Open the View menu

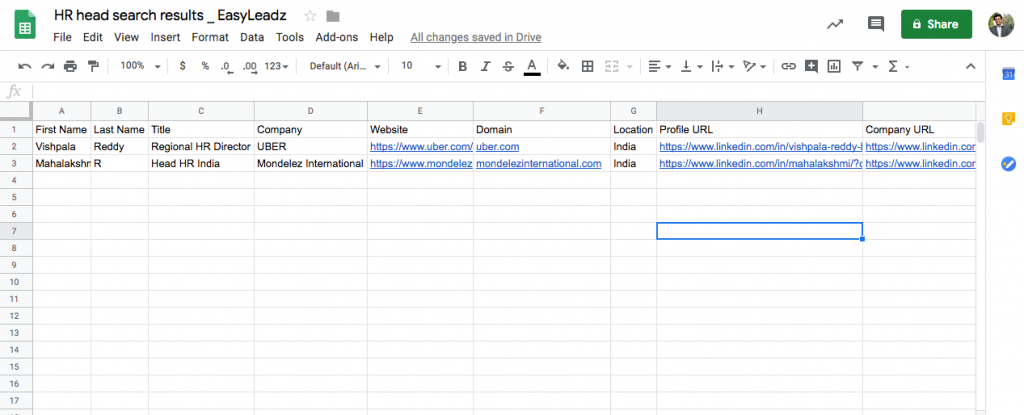127,37
